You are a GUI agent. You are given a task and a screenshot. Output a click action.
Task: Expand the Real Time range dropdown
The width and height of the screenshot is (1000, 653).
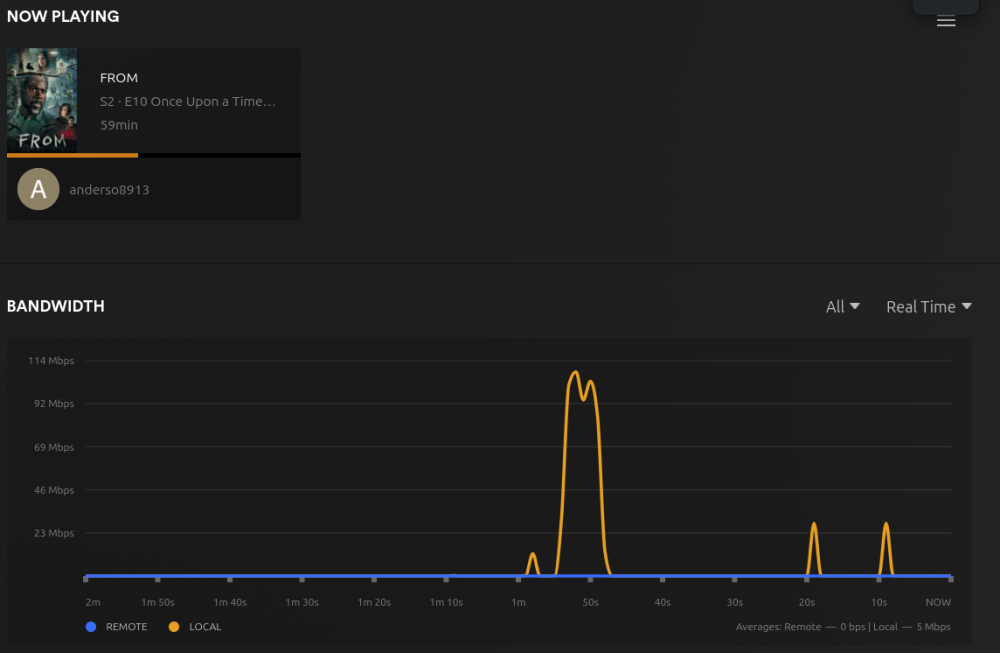coord(928,307)
